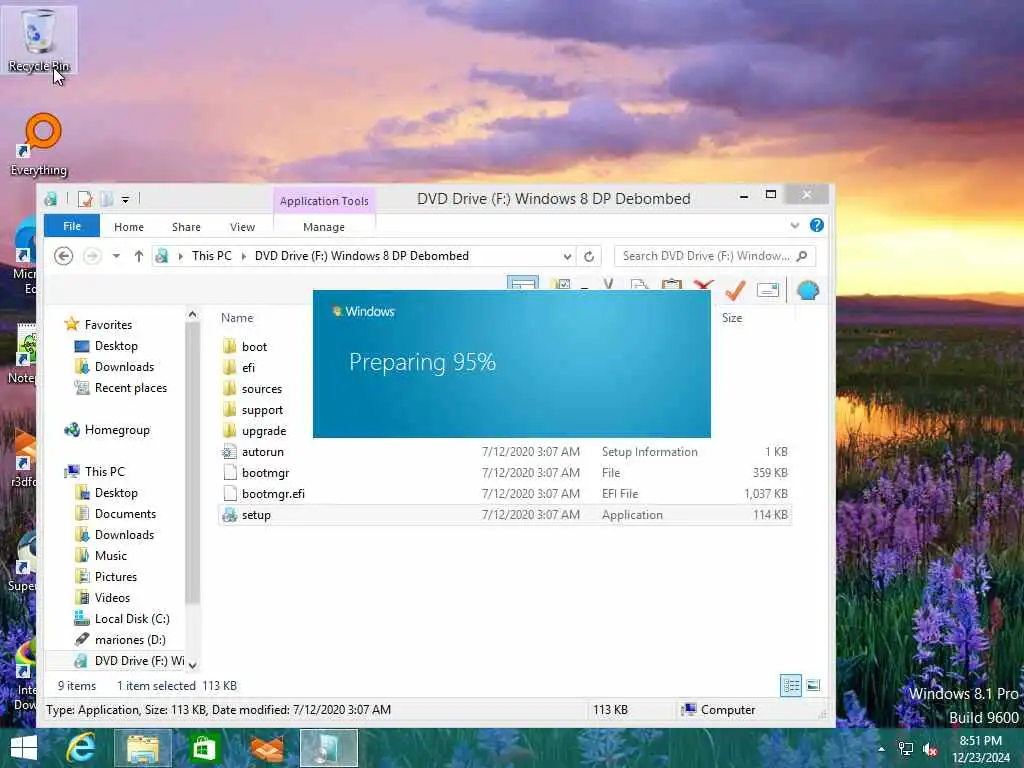Select the sources folder
Screen dimensions: 1024x768
click(252, 389)
